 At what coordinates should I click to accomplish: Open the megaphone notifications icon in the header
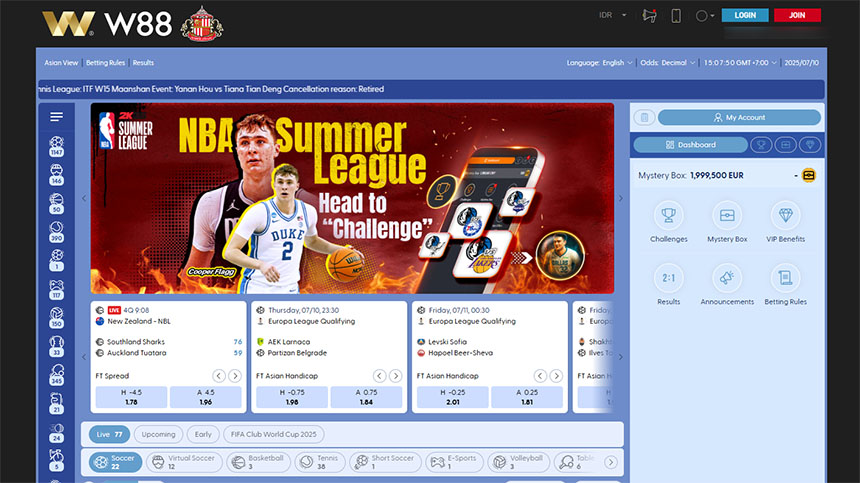tap(649, 16)
